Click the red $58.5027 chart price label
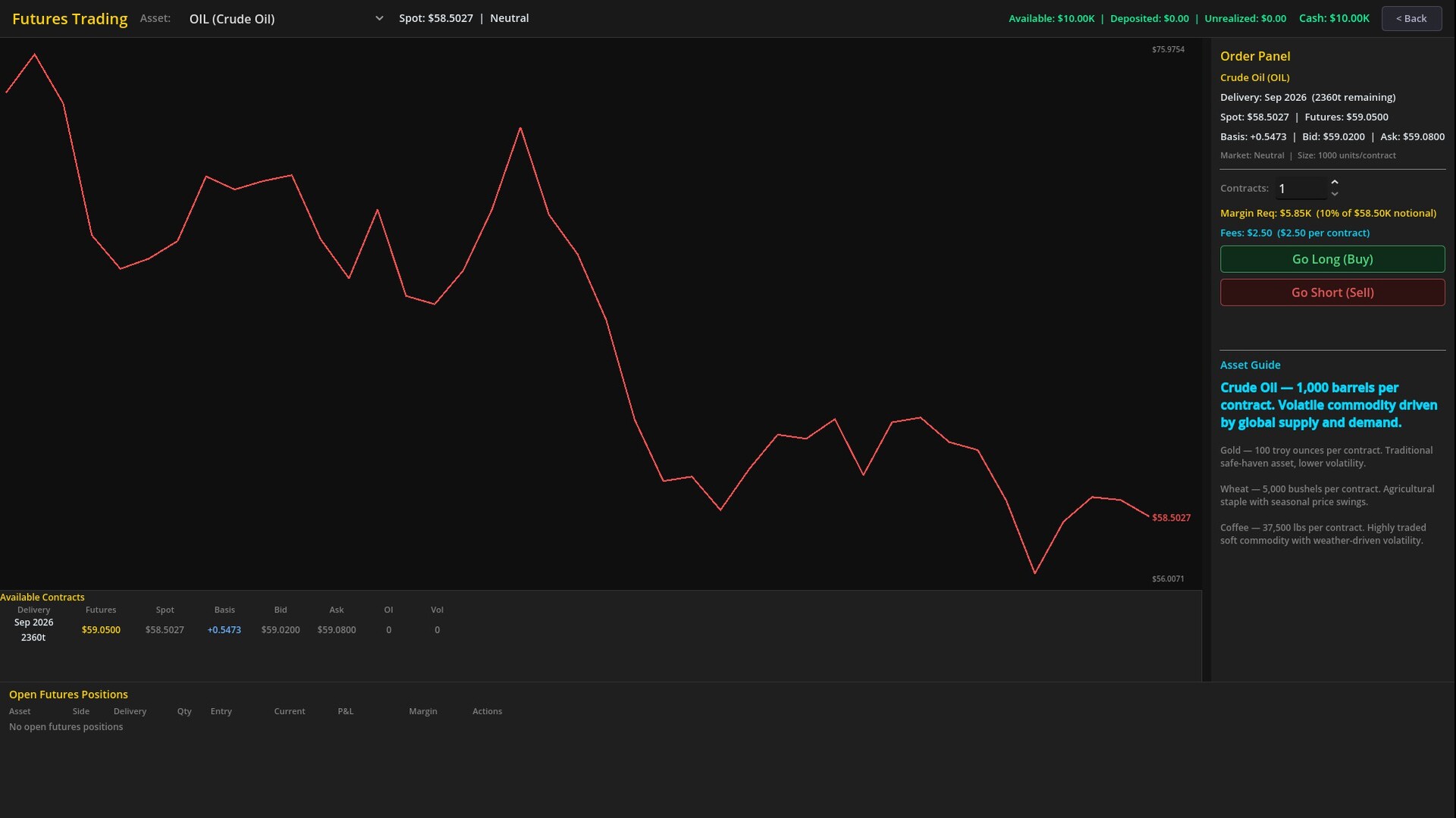Screen dimensions: 1456x818 coord(1171,518)
